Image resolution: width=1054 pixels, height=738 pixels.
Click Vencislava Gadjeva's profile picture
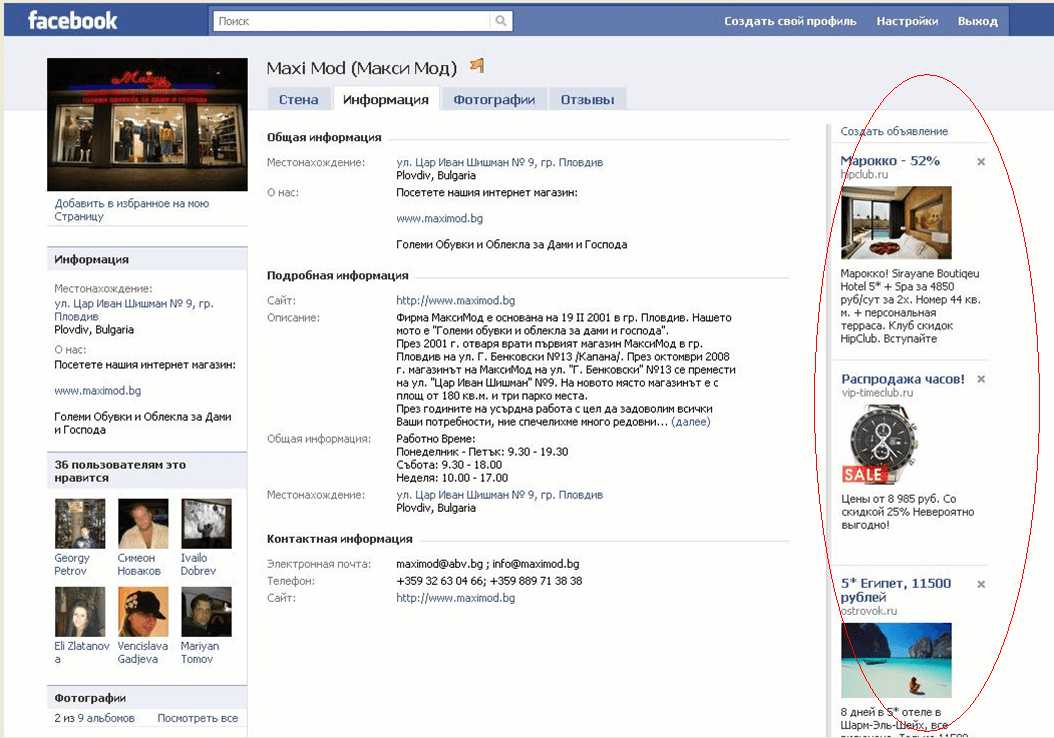click(x=143, y=612)
